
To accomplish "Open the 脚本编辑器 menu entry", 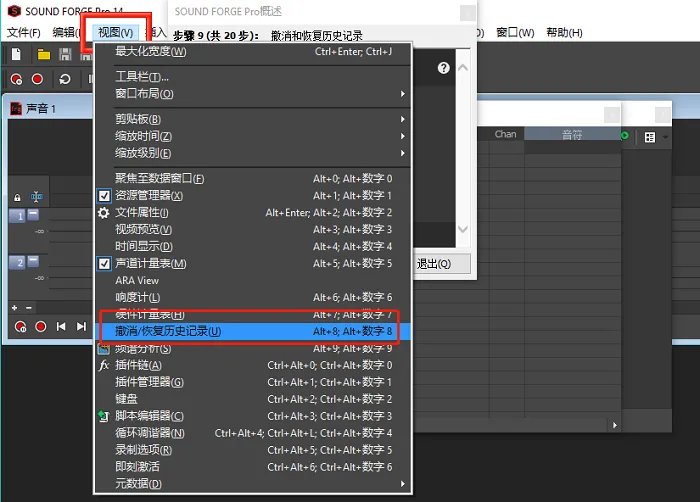I will click(x=253, y=416).
